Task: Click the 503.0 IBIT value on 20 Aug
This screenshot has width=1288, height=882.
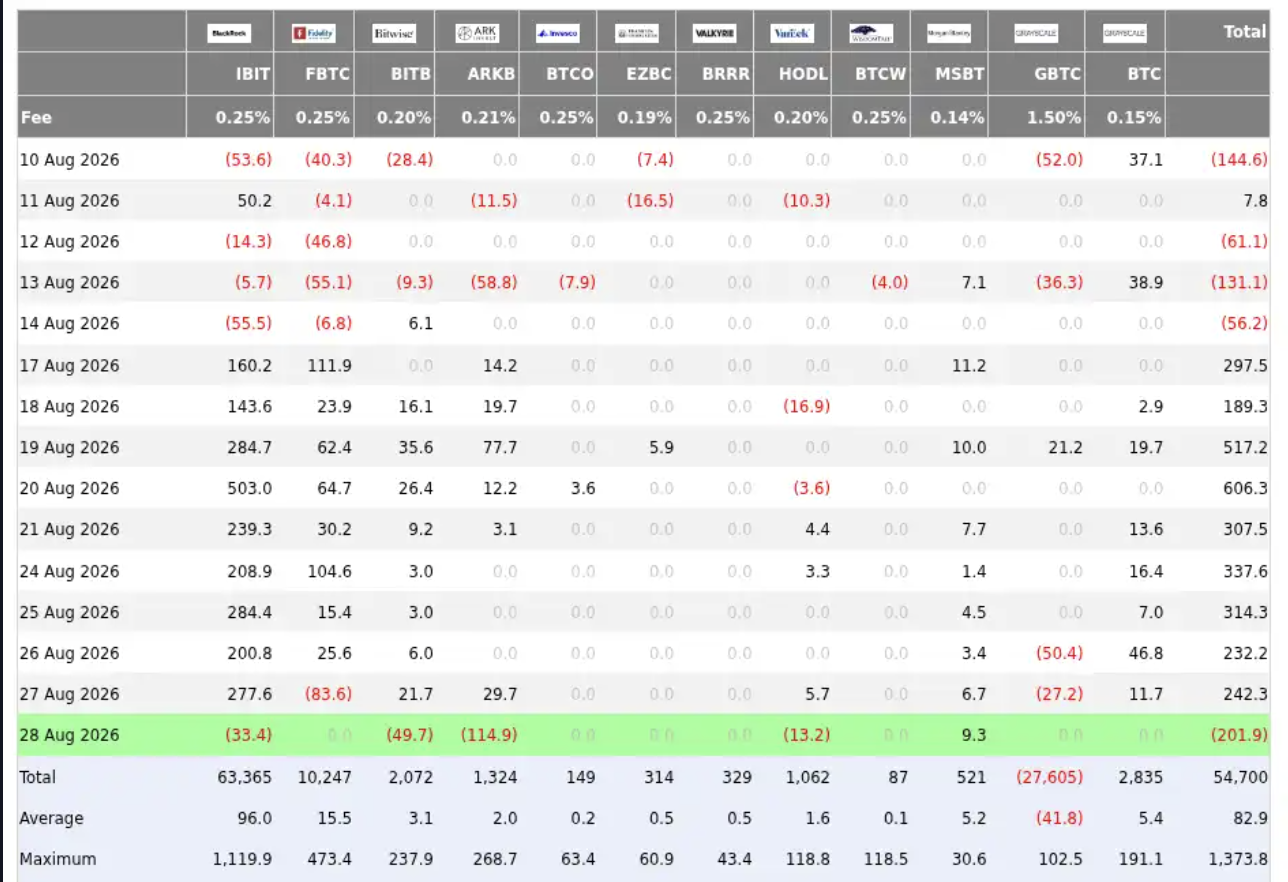Action: 250,489
